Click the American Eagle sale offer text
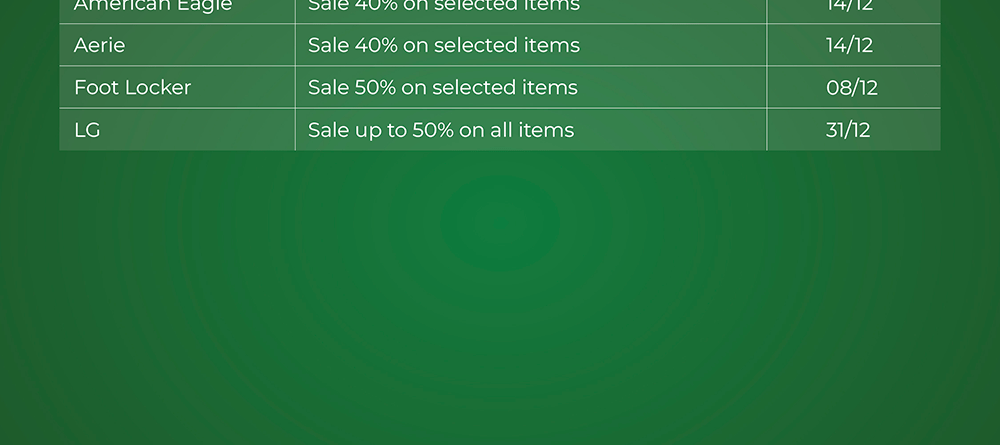 [x=443, y=6]
